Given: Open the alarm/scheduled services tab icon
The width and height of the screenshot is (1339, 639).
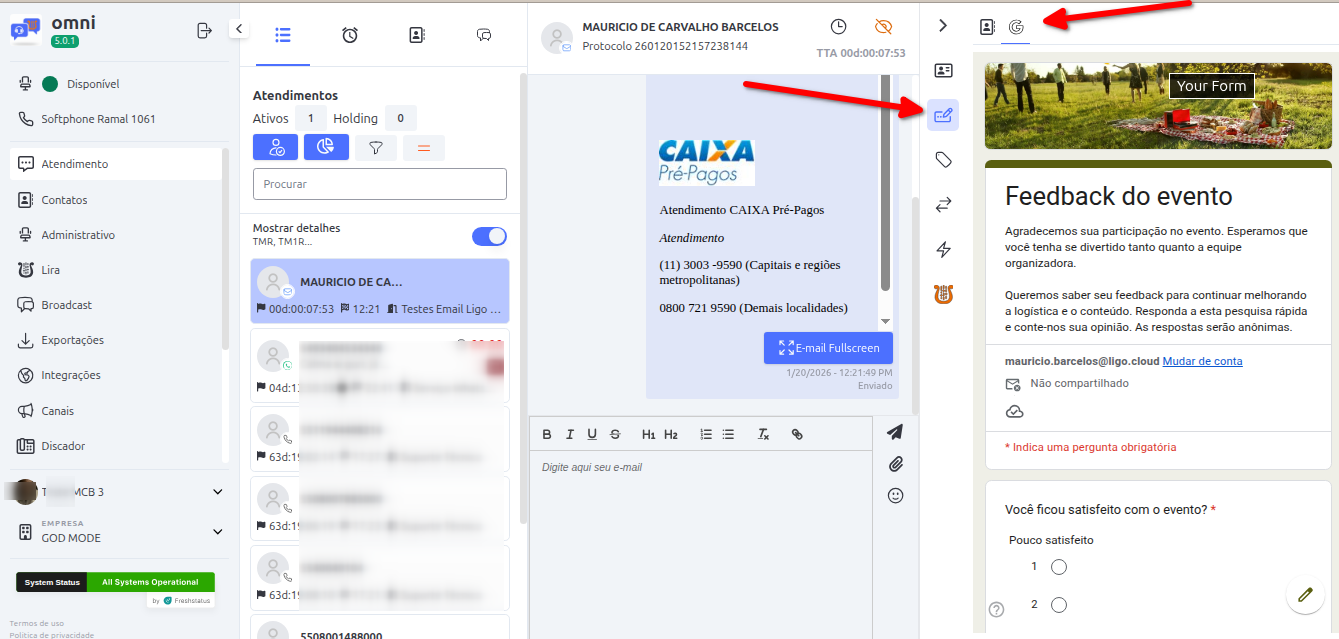Looking at the screenshot, I should pyautogui.click(x=349, y=33).
